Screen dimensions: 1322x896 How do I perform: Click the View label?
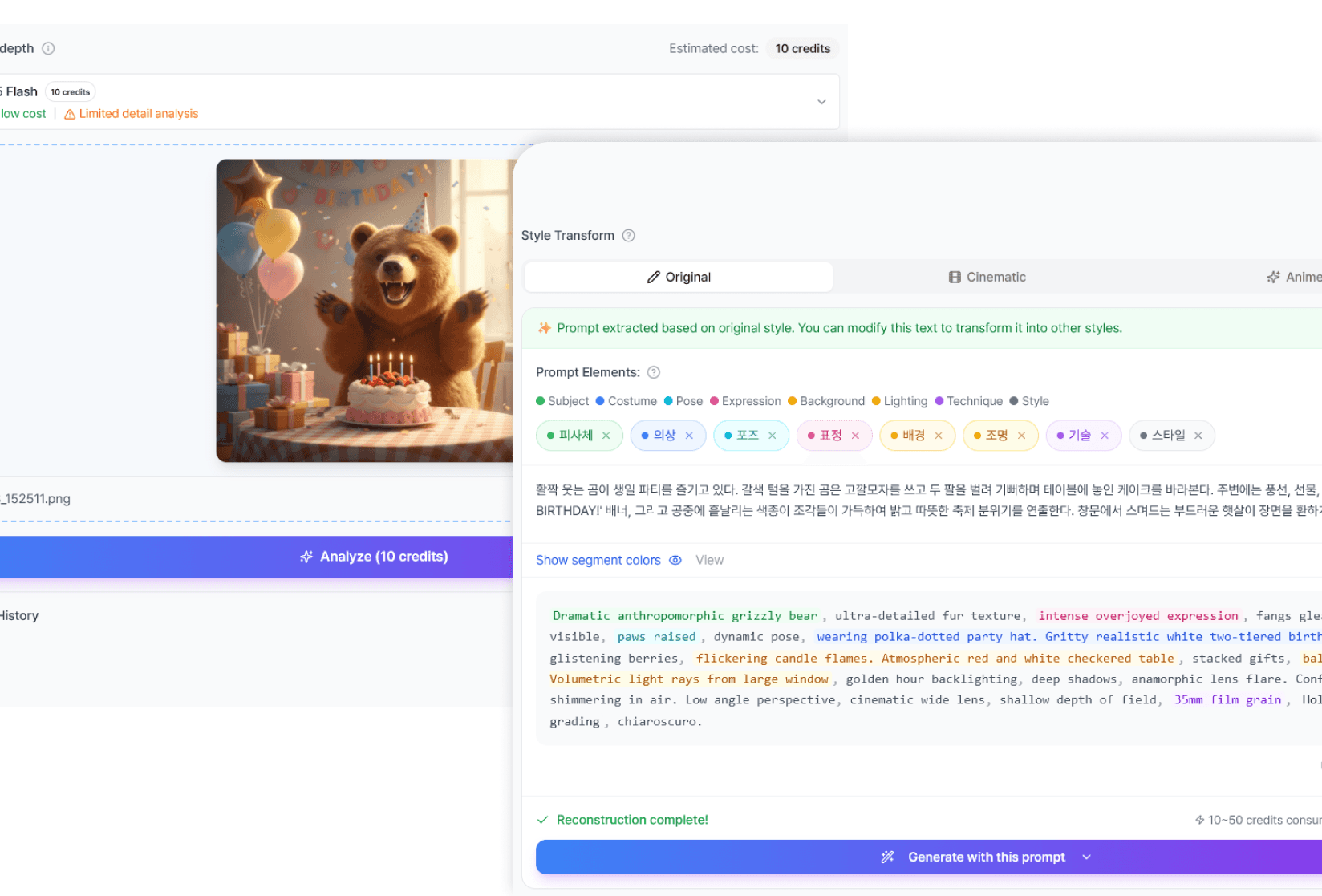pos(710,560)
